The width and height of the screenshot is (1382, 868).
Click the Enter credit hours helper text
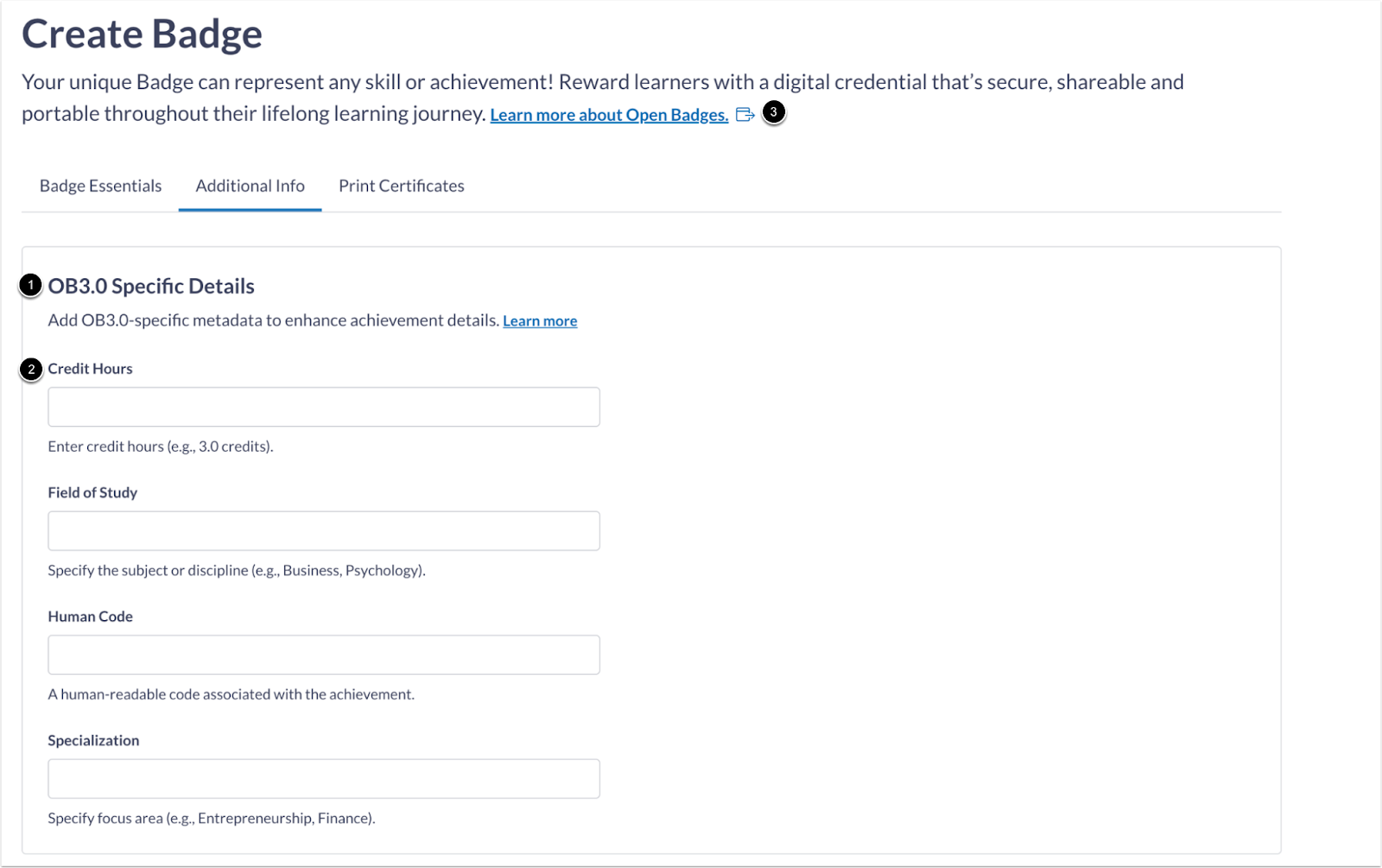pos(160,447)
